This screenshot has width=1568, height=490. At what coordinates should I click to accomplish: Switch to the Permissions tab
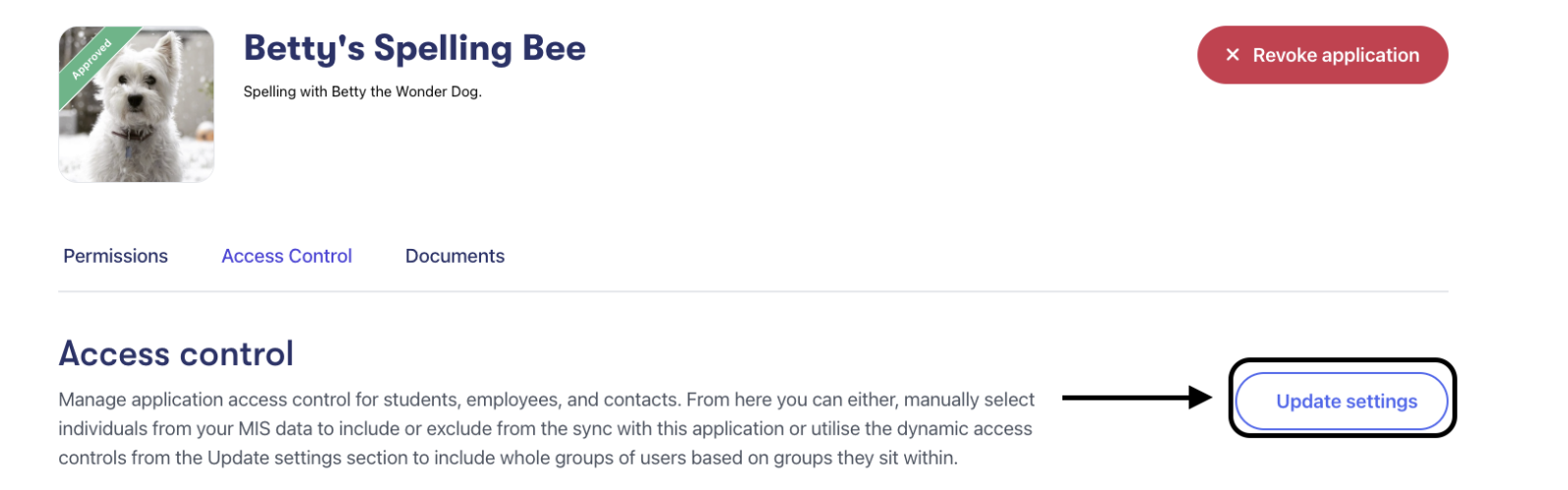point(115,256)
